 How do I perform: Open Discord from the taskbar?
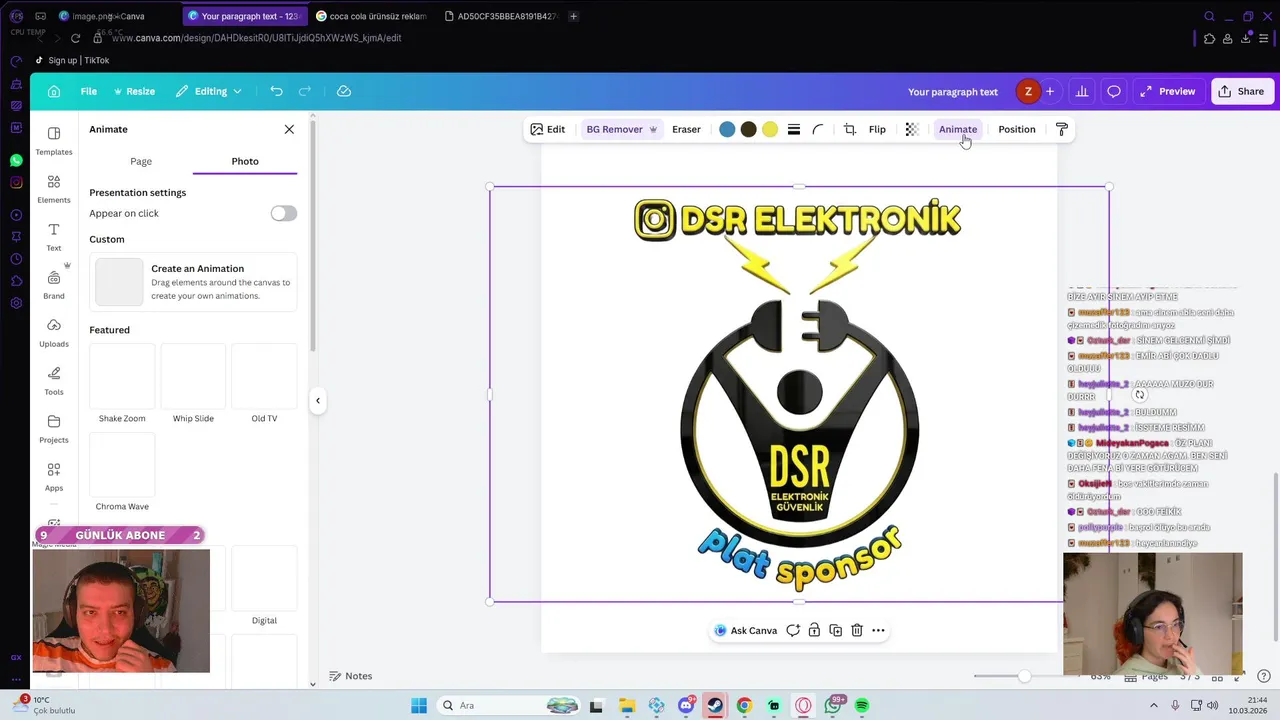686,705
